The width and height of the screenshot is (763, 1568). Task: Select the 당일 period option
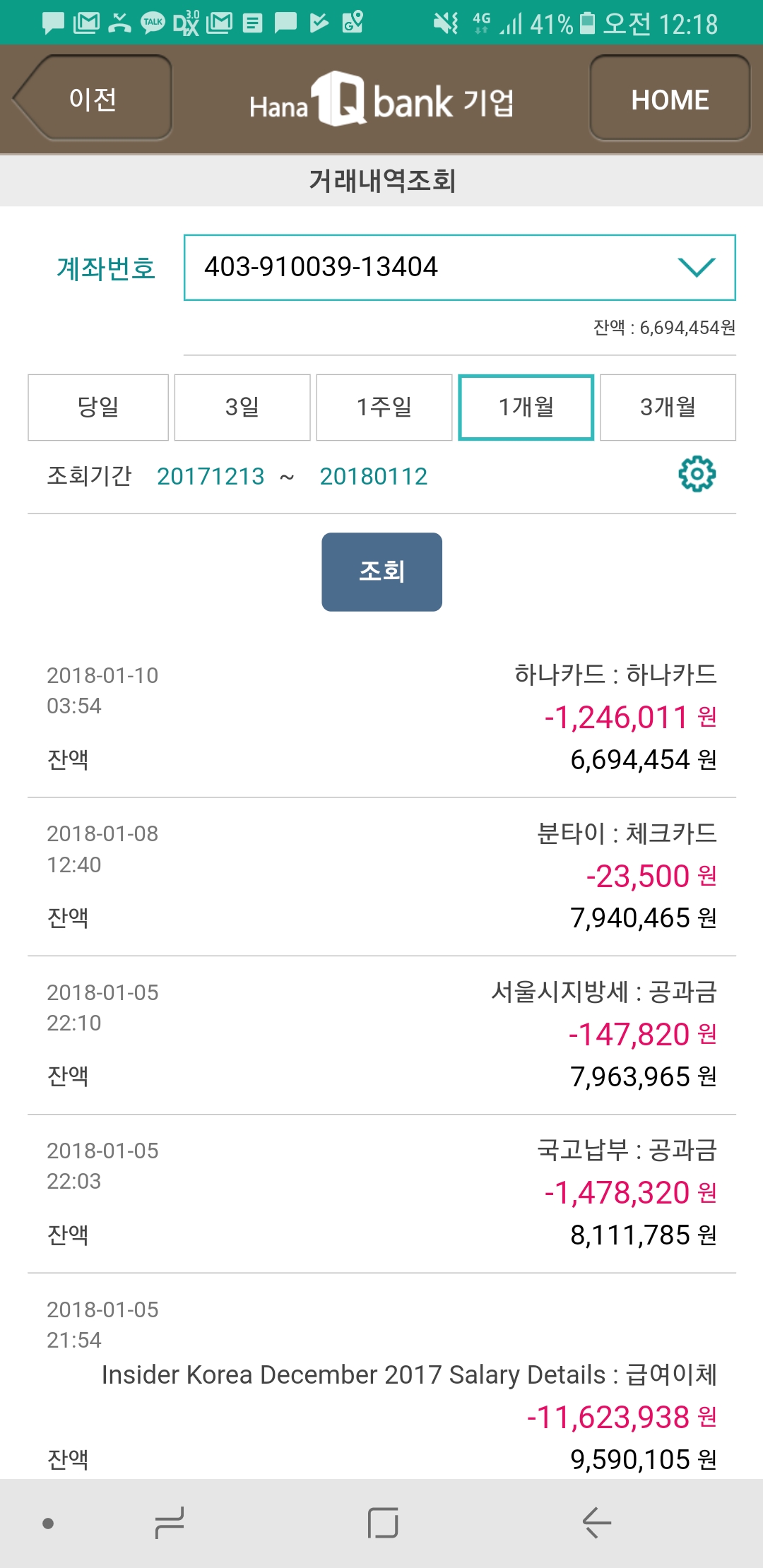pyautogui.click(x=98, y=408)
